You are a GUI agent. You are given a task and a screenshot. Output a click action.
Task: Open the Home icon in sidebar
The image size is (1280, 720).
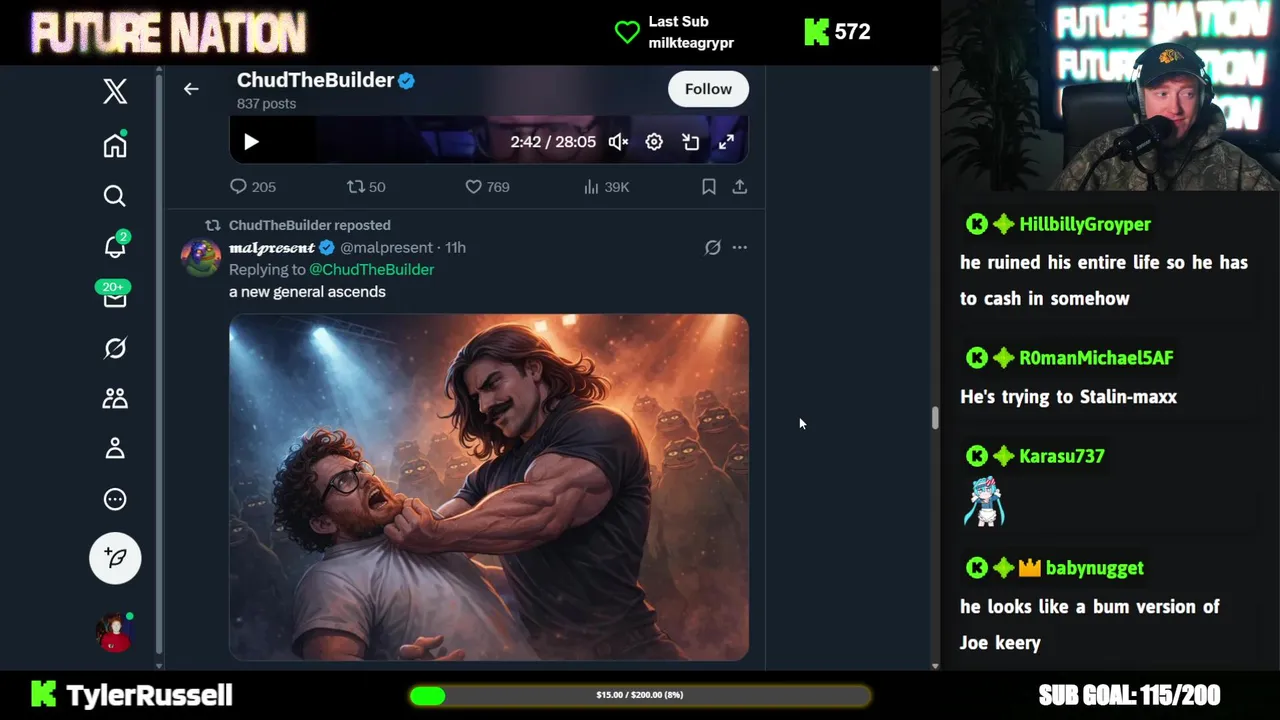115,145
